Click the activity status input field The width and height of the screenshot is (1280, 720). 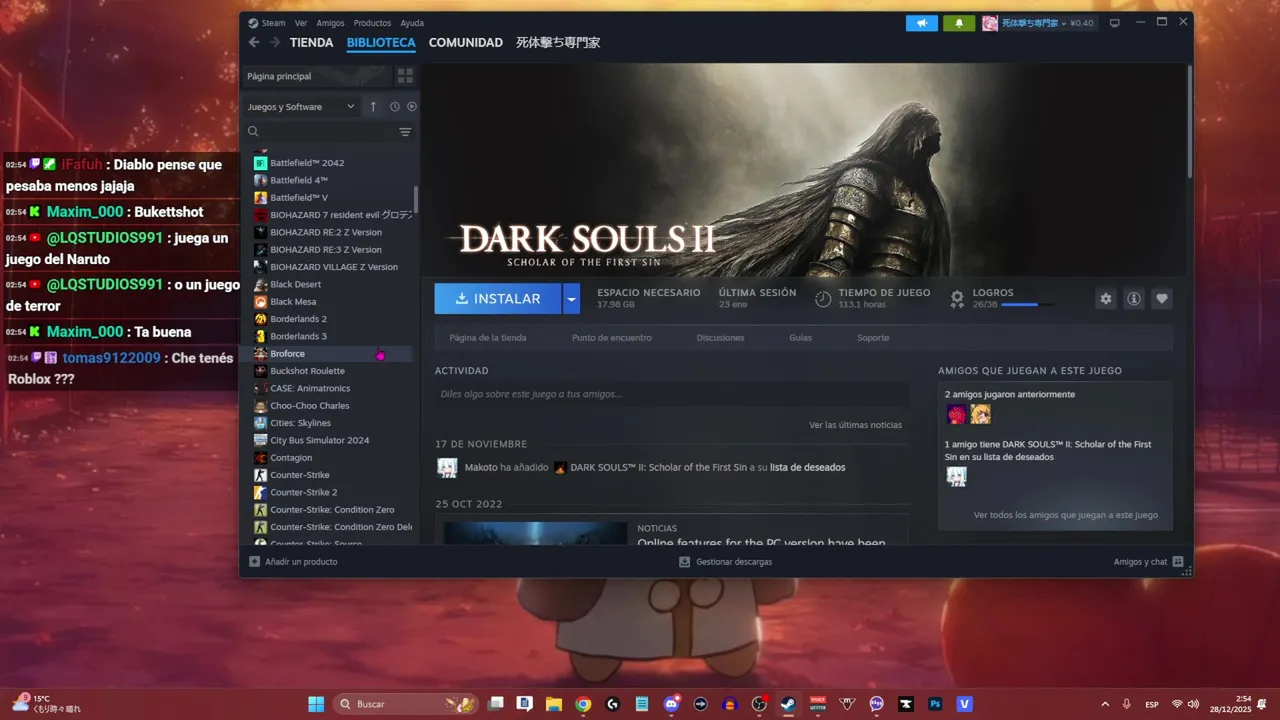click(672, 394)
